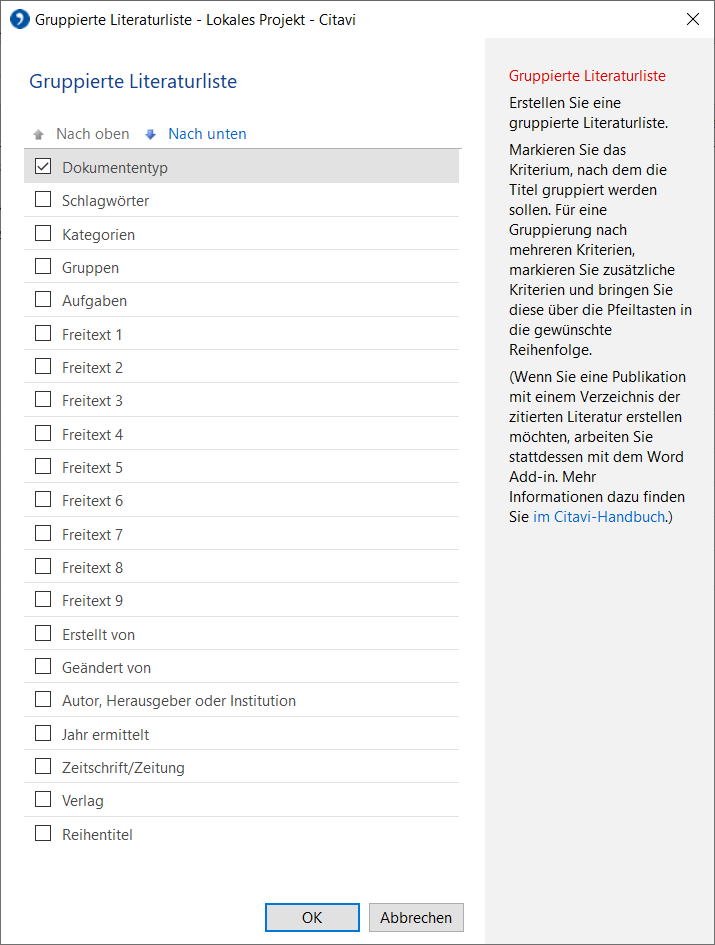Click the Nach unten link text
715x945 pixels.
(207, 134)
